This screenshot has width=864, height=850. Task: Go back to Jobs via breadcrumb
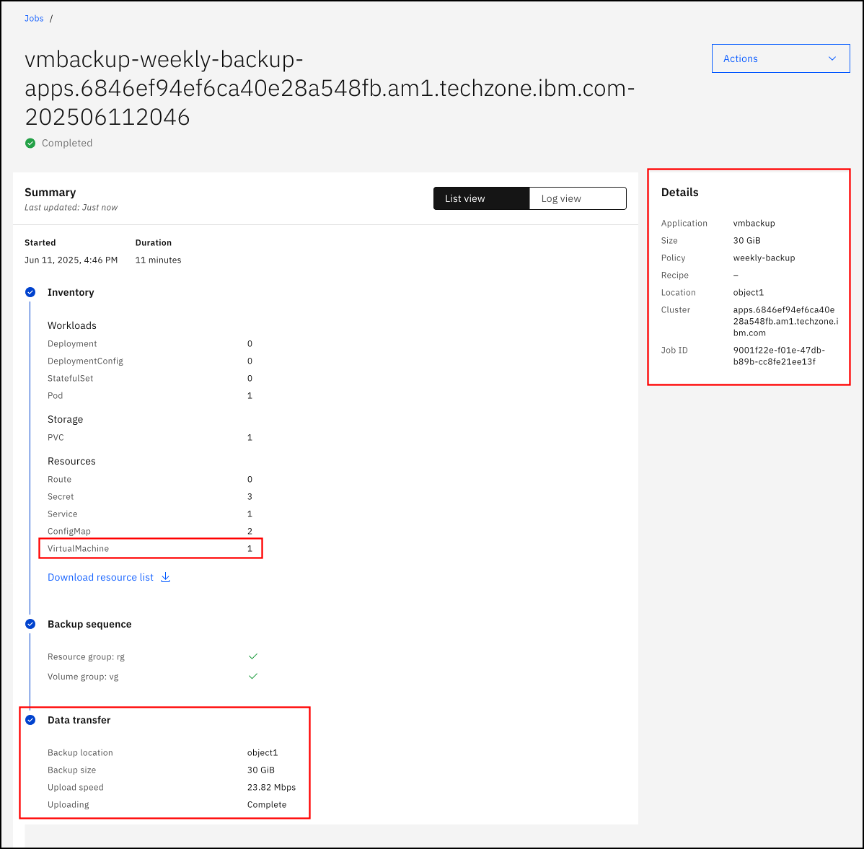(x=34, y=18)
